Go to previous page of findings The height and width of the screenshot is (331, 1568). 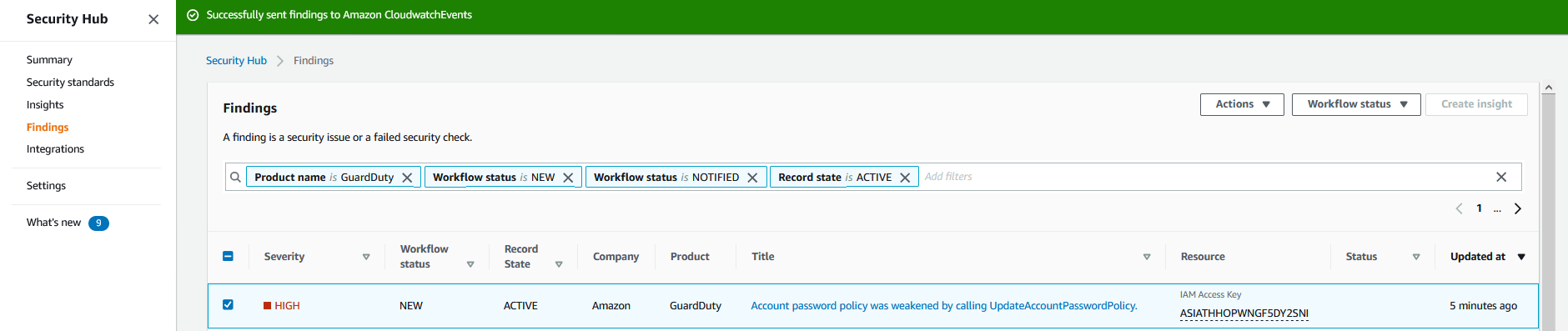pyautogui.click(x=1459, y=208)
